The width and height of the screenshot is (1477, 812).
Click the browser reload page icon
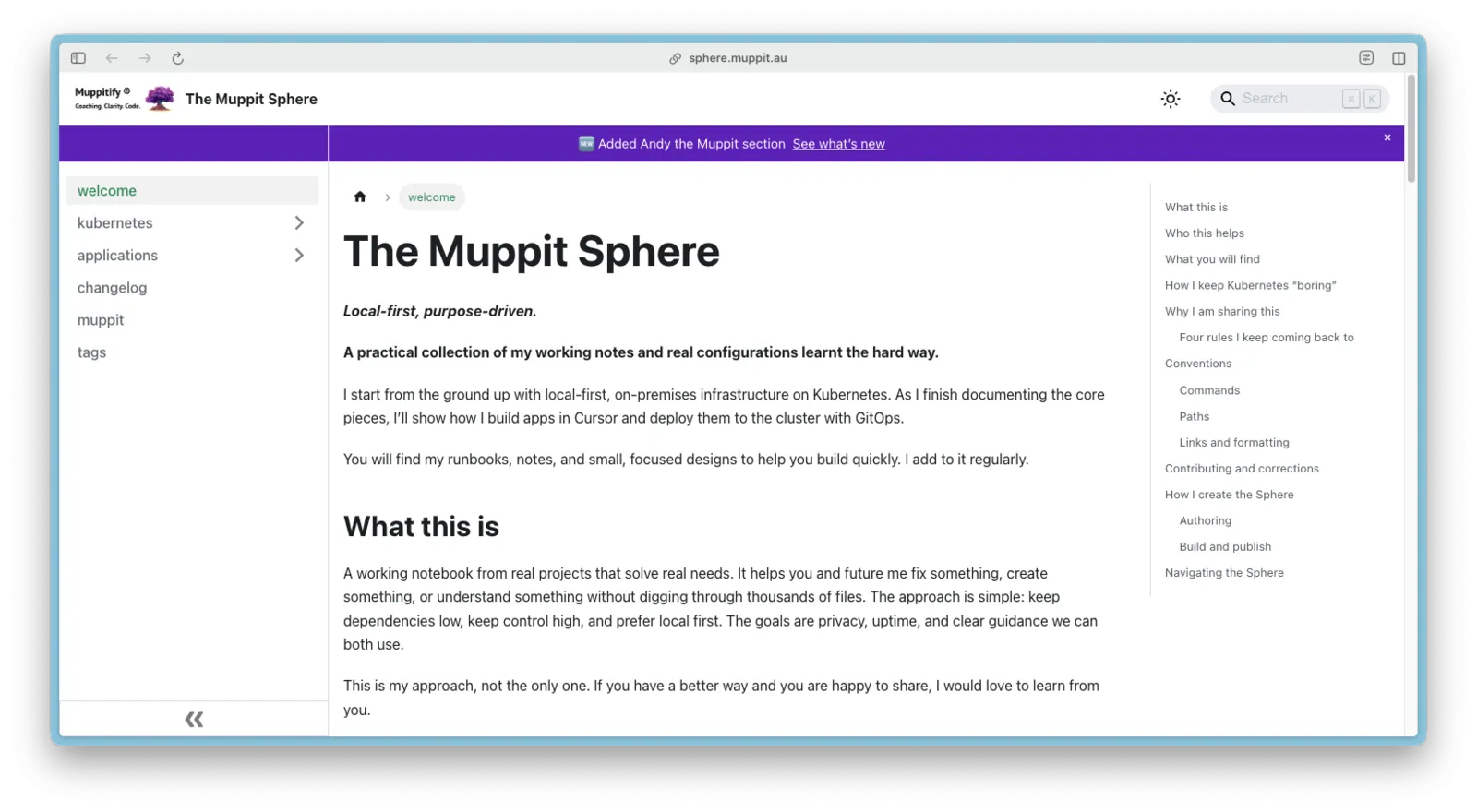point(178,58)
